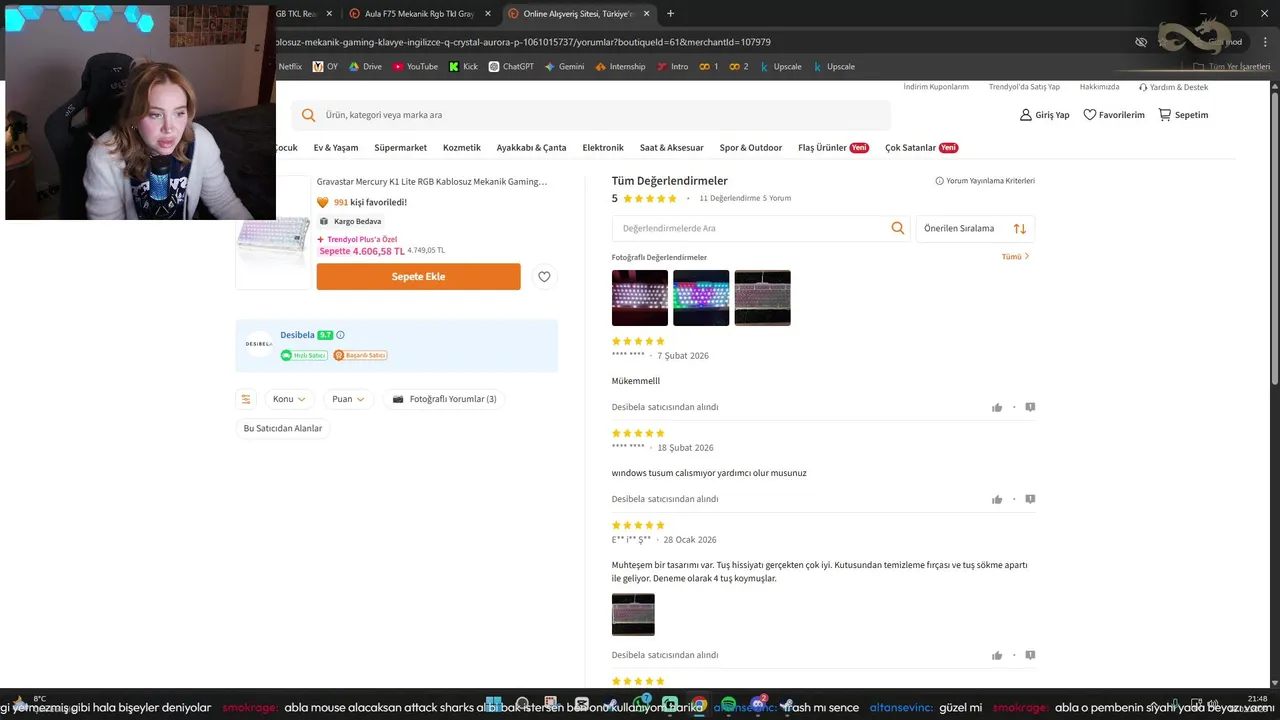Open first purple keyboard review photo
Image resolution: width=1280 pixels, height=720 pixels.
640,298
